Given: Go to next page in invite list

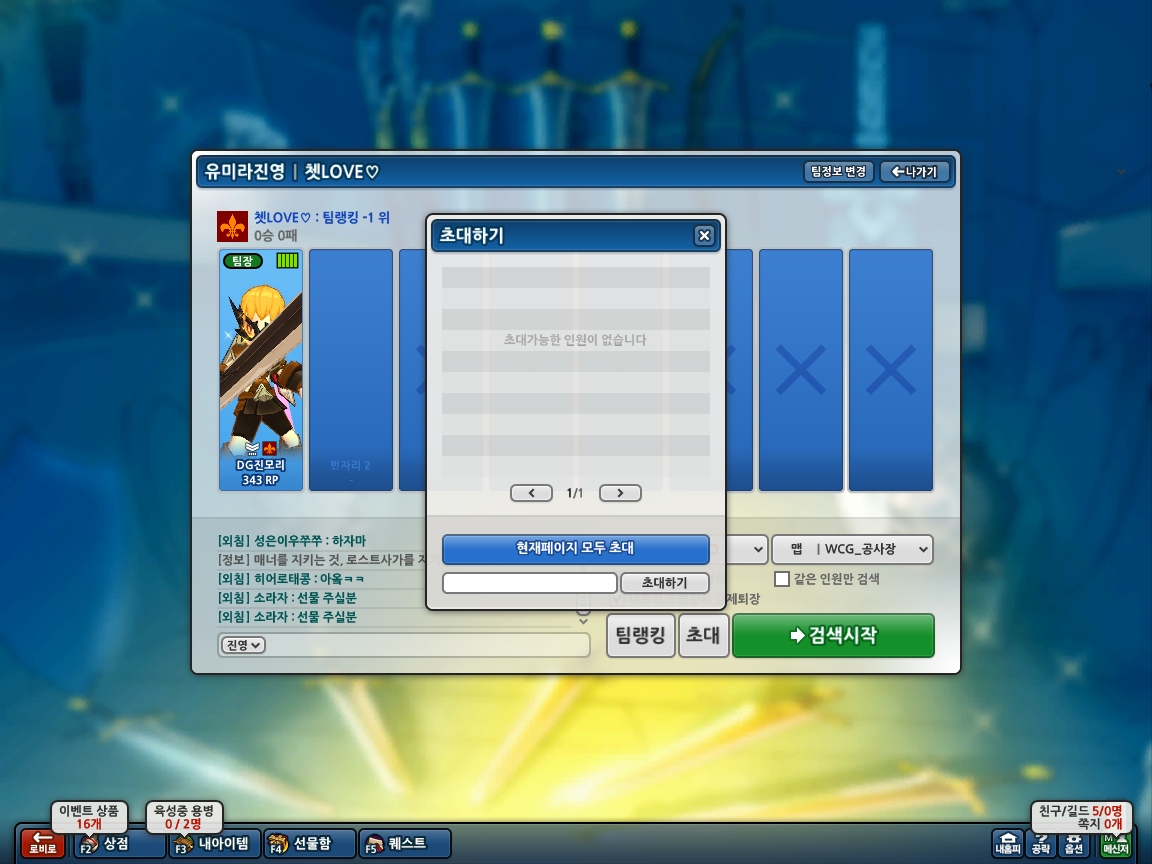Looking at the screenshot, I should point(620,493).
